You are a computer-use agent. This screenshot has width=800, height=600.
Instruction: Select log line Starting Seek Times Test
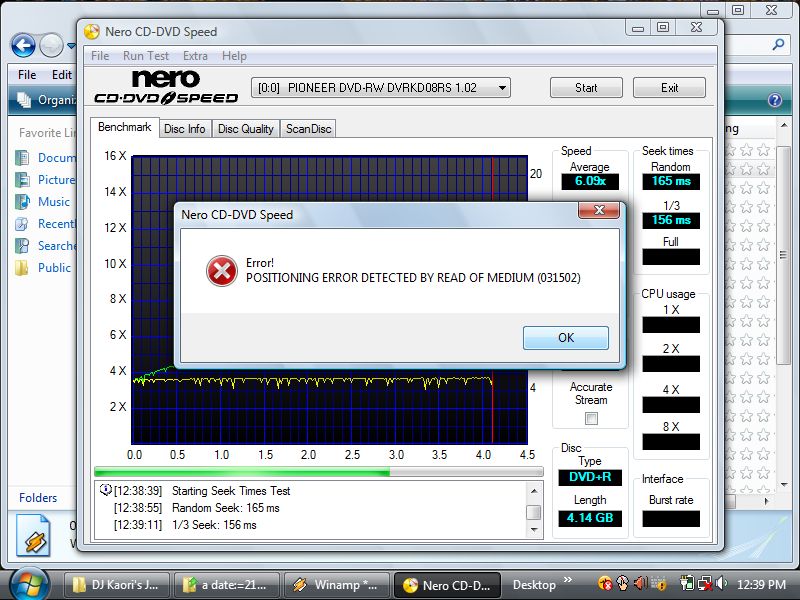231,491
